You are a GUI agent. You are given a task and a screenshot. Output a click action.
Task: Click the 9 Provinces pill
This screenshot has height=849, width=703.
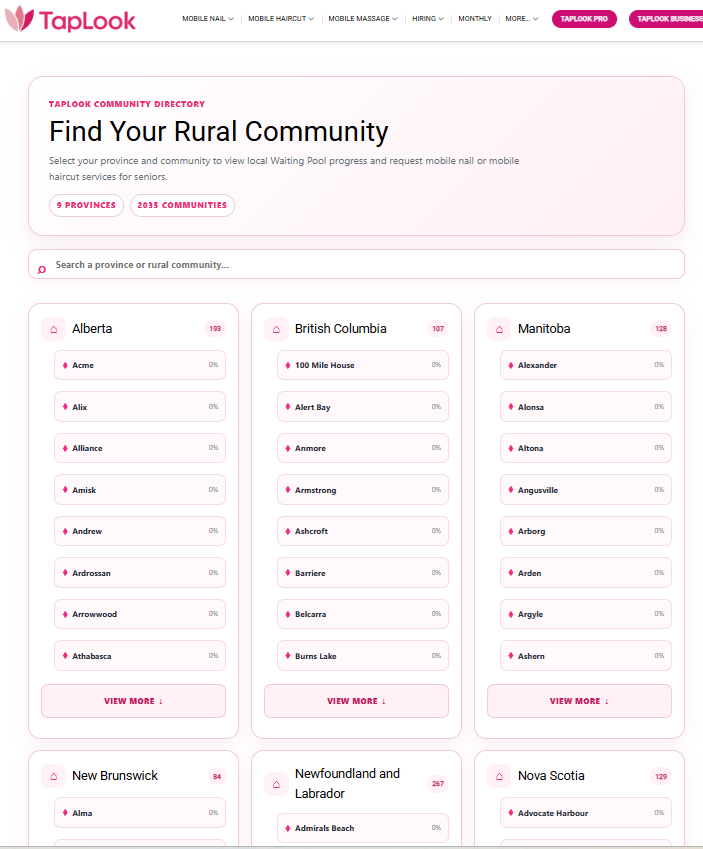pyautogui.click(x=86, y=205)
